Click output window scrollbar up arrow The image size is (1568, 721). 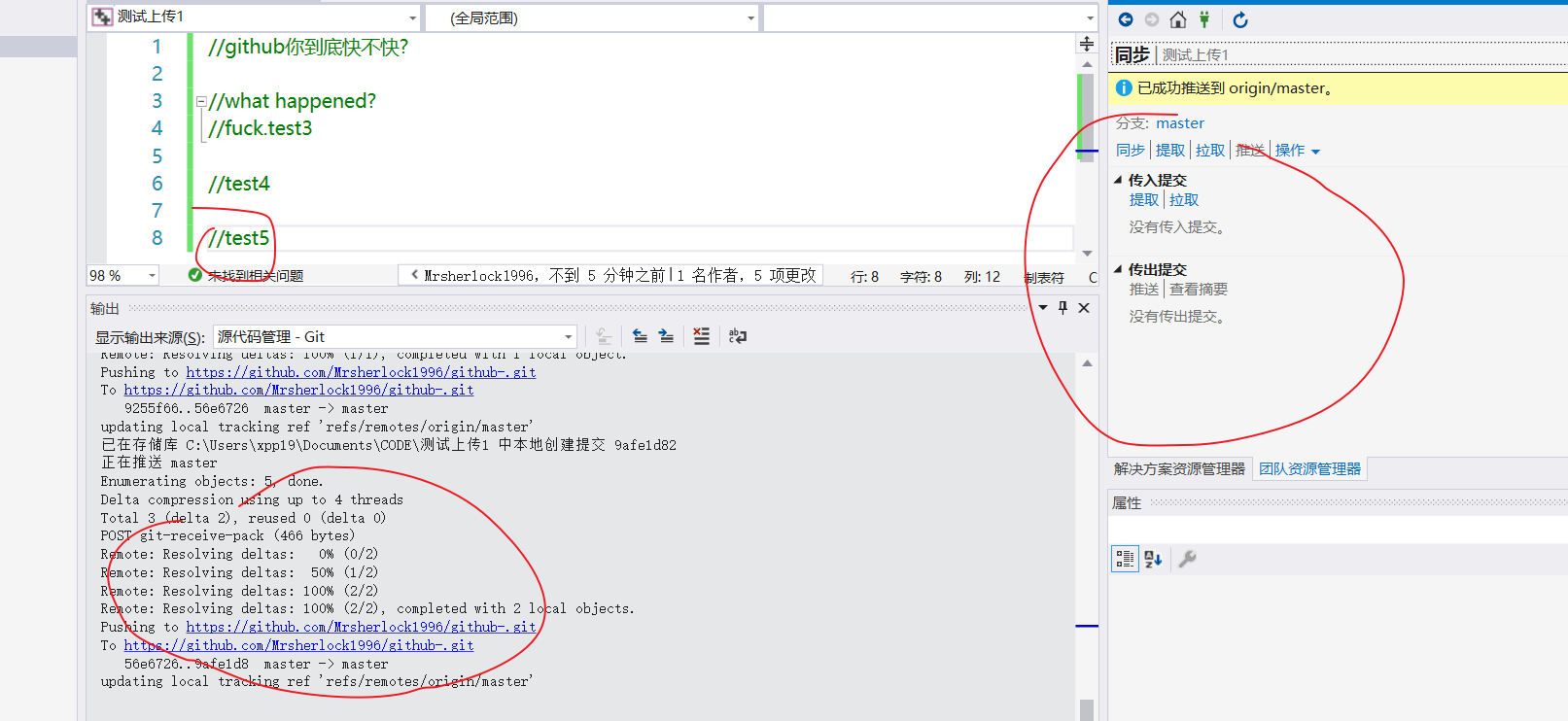point(1087,363)
